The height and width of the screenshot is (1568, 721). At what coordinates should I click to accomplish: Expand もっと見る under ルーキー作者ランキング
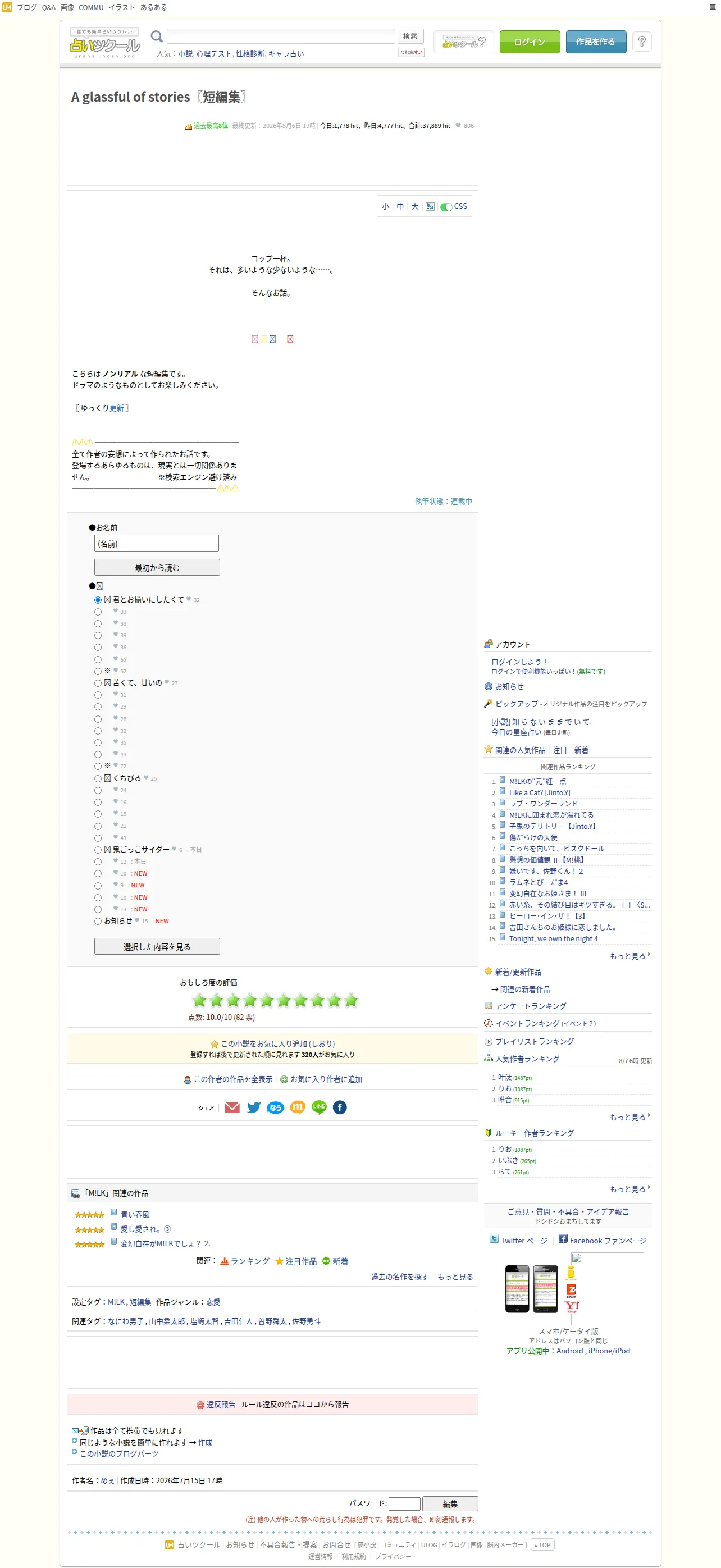629,1189
